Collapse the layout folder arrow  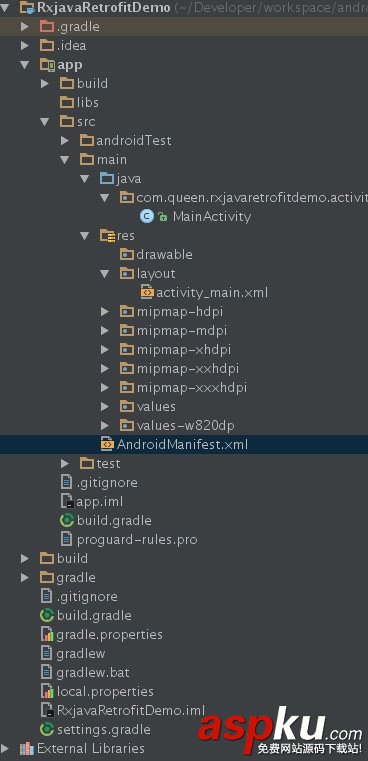(x=104, y=274)
